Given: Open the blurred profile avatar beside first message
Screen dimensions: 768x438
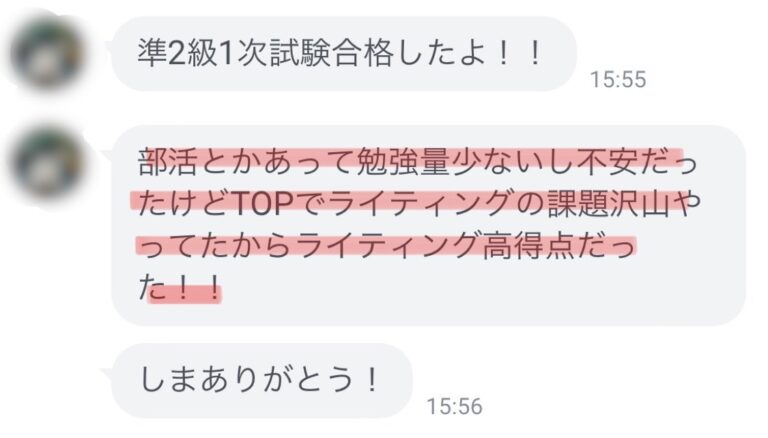Looking at the screenshot, I should (x=48, y=53).
